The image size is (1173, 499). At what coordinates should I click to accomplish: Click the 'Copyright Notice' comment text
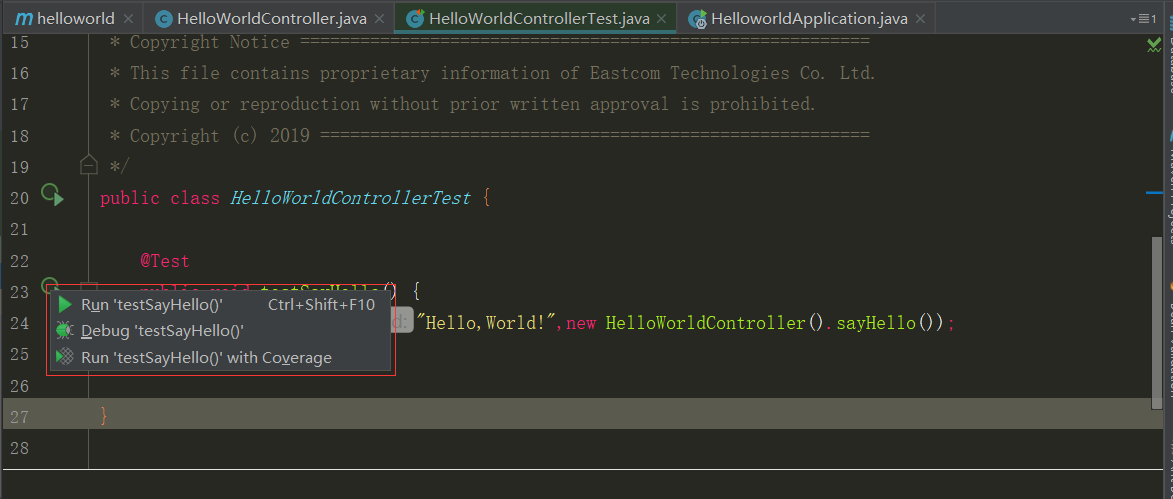pos(209,43)
